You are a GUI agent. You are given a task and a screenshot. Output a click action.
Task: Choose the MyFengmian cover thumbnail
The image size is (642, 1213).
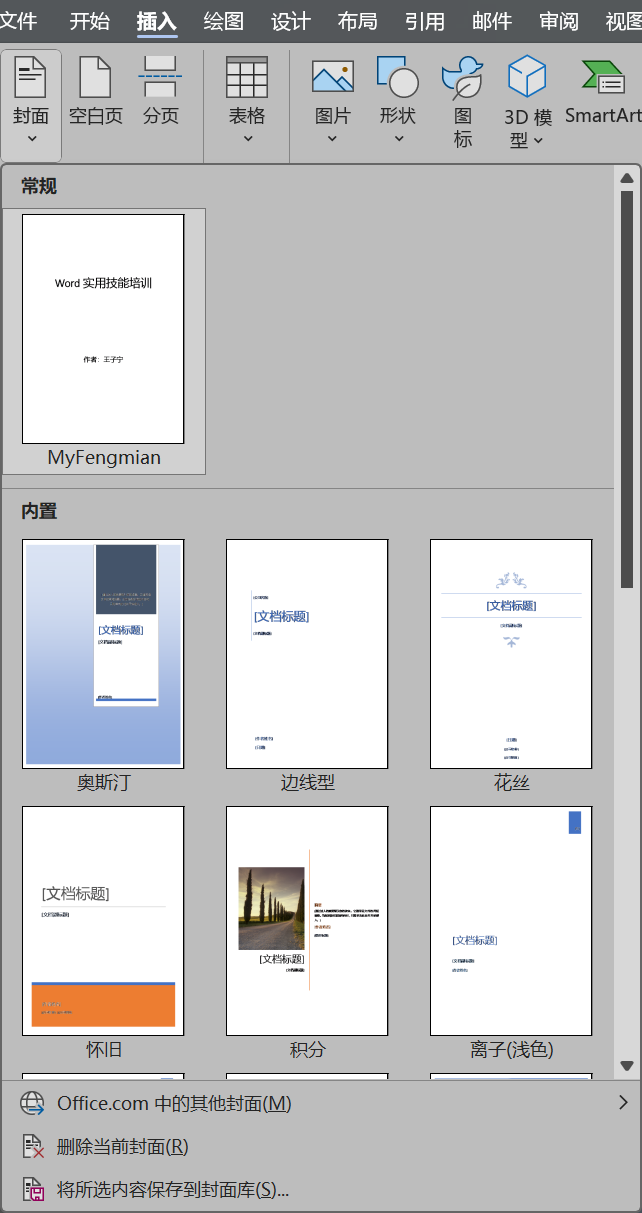click(x=104, y=341)
